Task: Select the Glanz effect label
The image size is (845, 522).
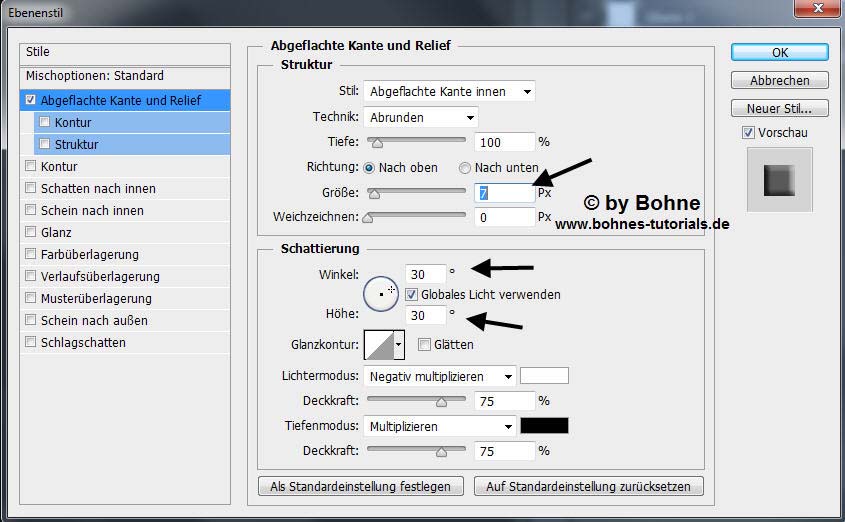Action: [x=56, y=233]
